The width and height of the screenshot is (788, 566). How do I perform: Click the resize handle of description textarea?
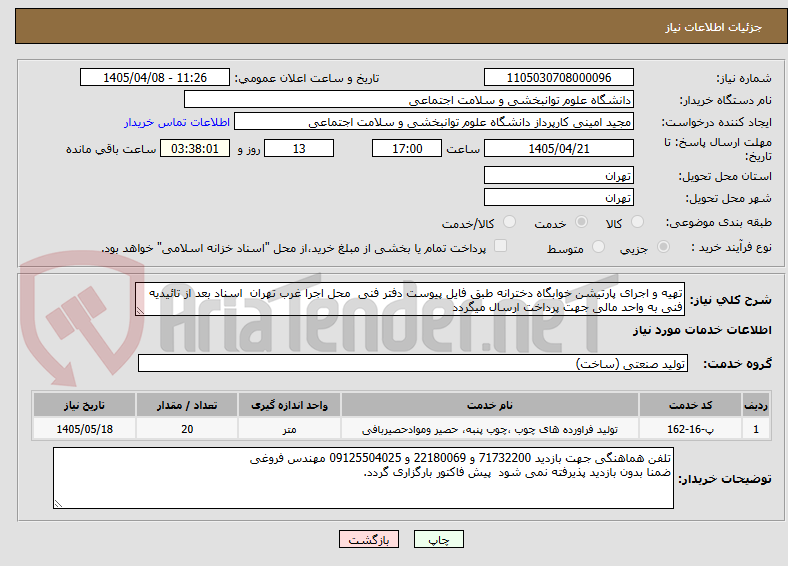[x=140, y=312]
